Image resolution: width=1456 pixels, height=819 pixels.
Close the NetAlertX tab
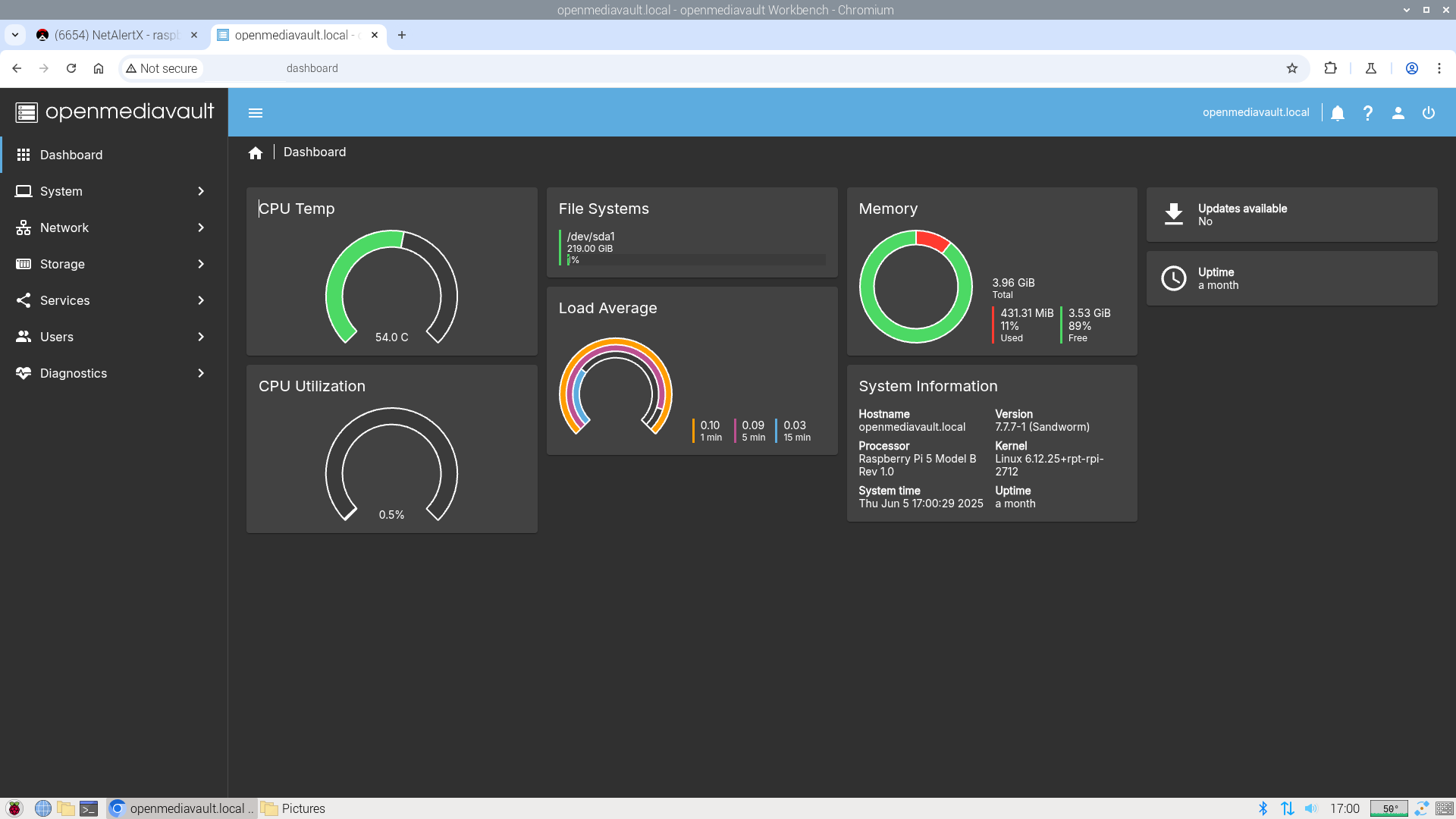194,35
